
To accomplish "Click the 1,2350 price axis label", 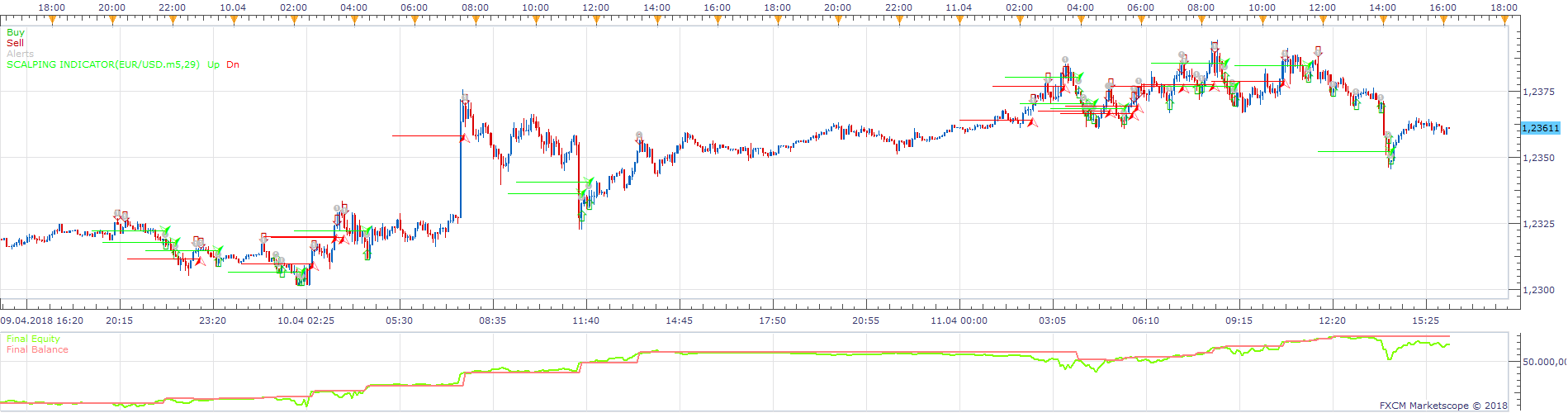I will pos(1539,158).
